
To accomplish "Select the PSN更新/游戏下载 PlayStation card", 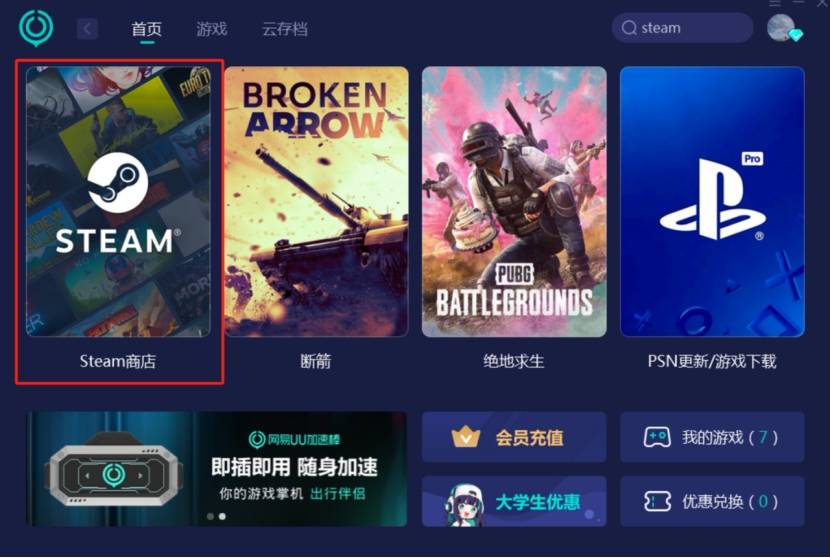I will (712, 201).
